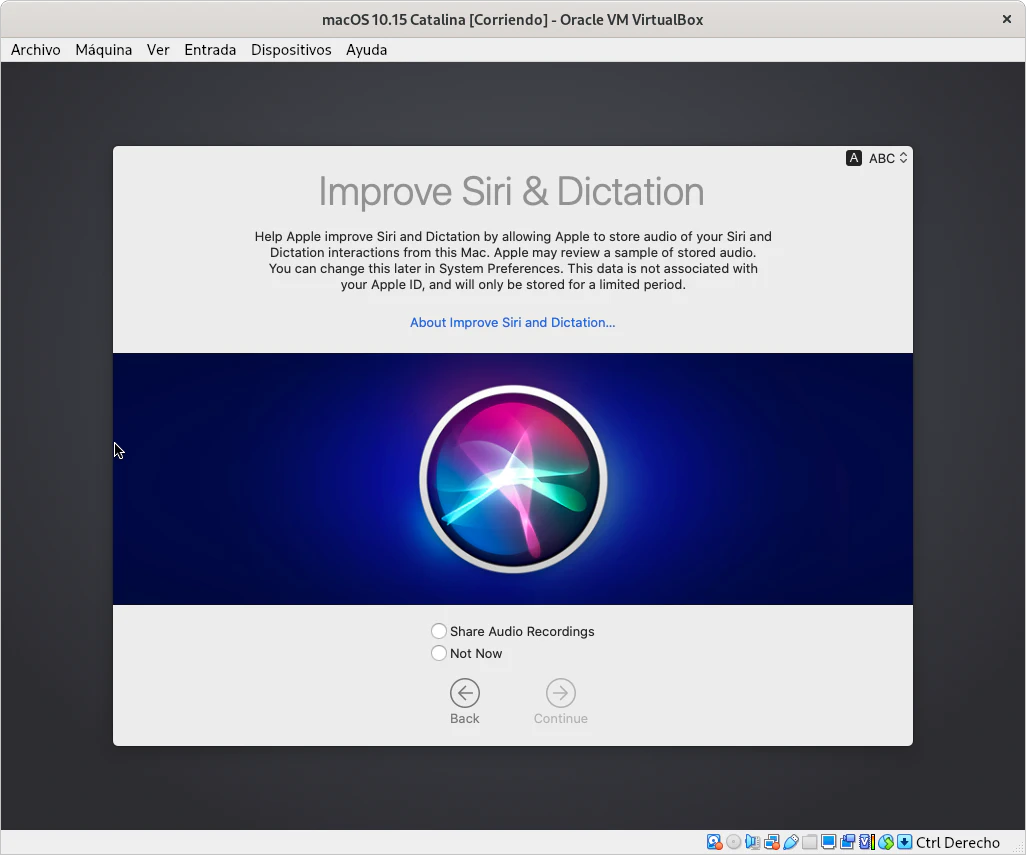Viewport: 1026px width, 855px height.
Task: Click the Siri logo image
Action: coord(513,479)
